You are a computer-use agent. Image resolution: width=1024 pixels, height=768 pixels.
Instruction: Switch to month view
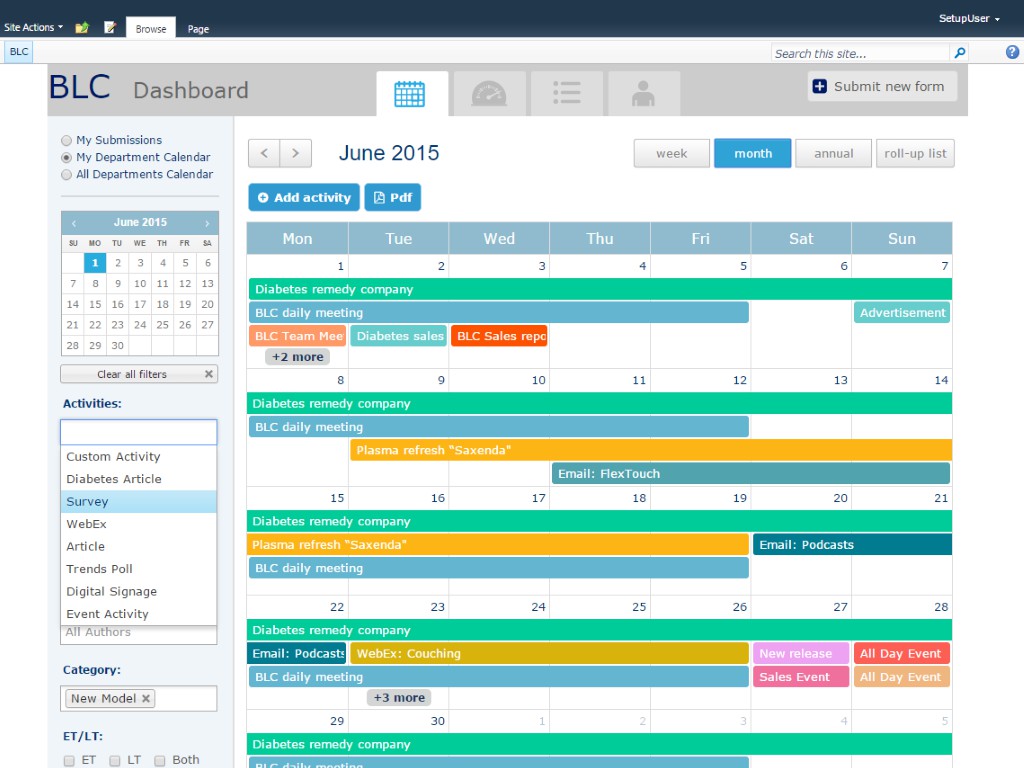(753, 153)
